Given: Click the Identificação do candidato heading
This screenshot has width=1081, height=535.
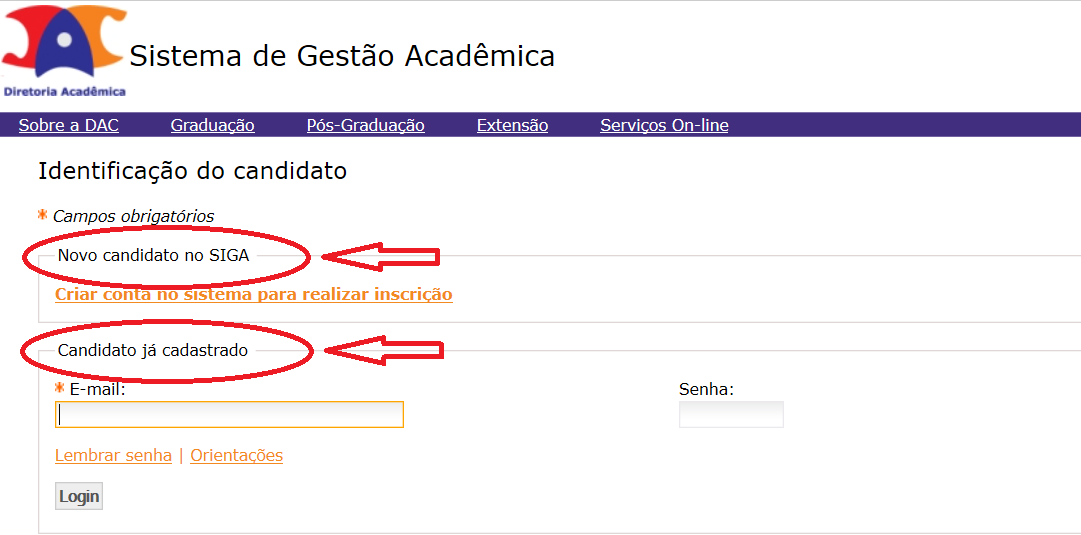Looking at the screenshot, I should pyautogui.click(x=192, y=171).
